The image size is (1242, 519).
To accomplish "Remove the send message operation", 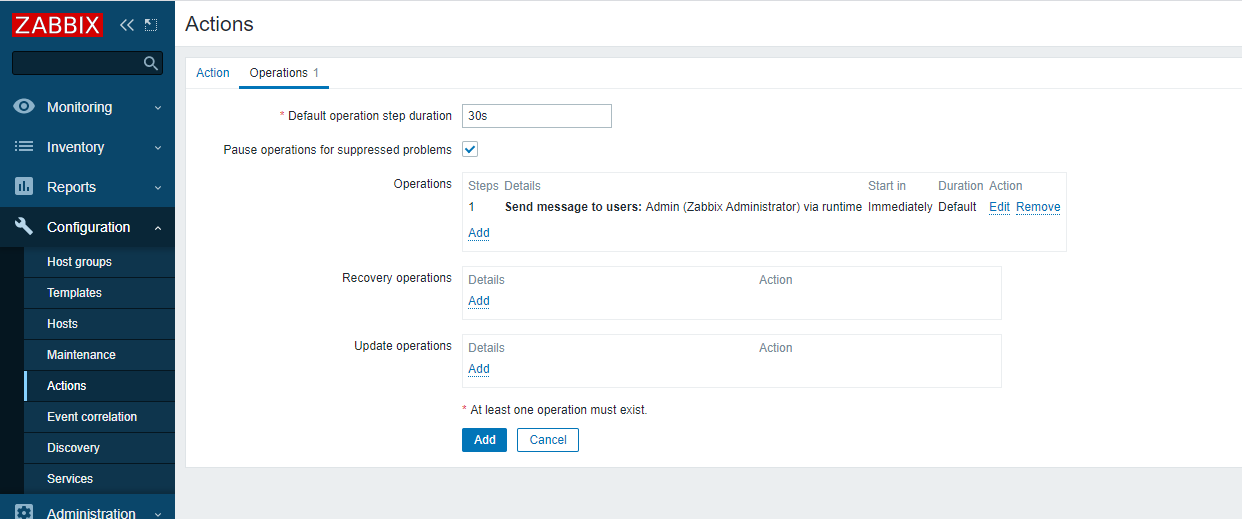I will coord(1038,207).
